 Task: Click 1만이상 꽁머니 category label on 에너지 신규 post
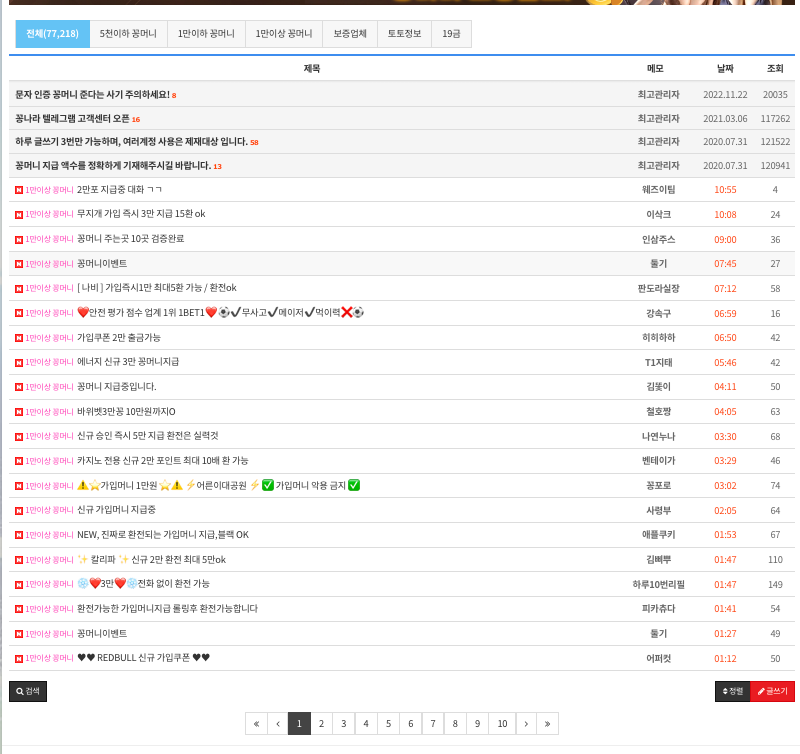click(49, 362)
